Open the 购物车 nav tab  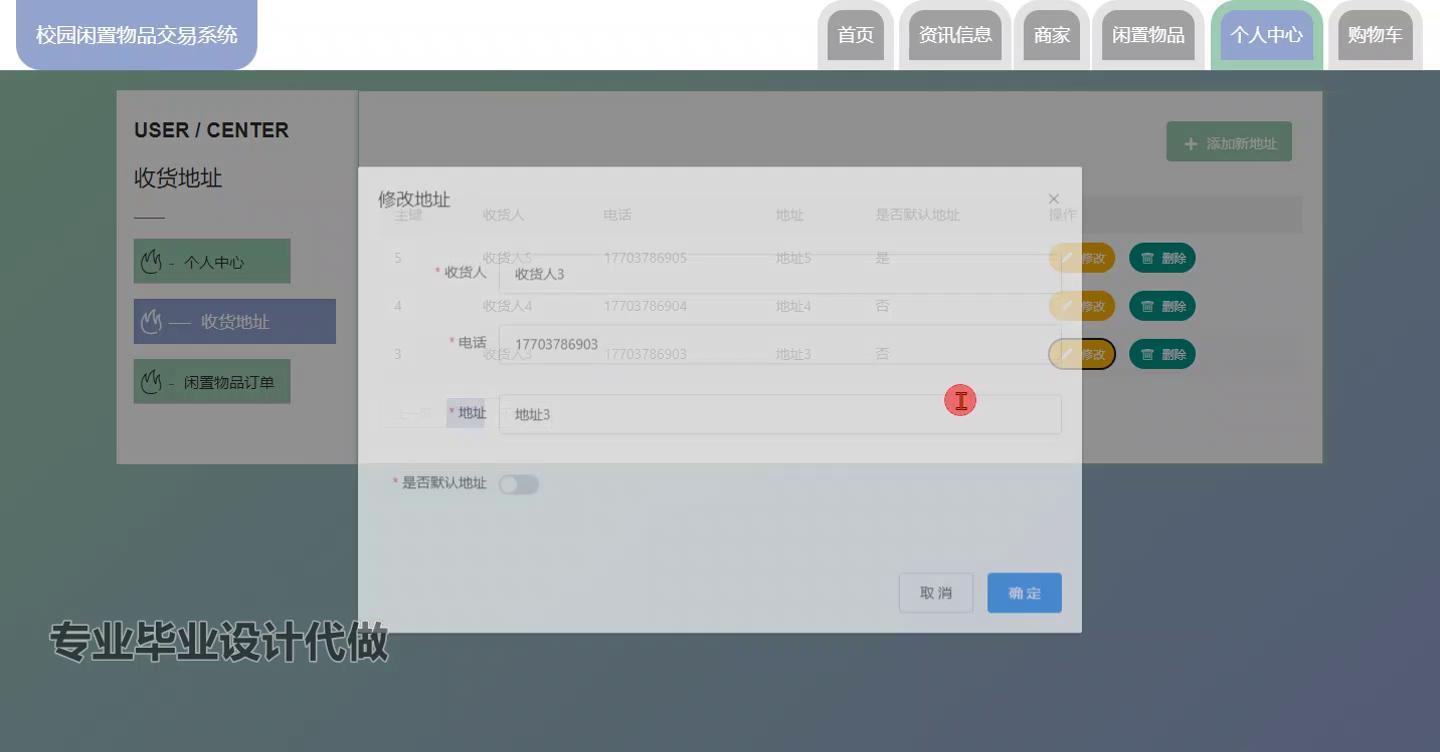(1375, 35)
